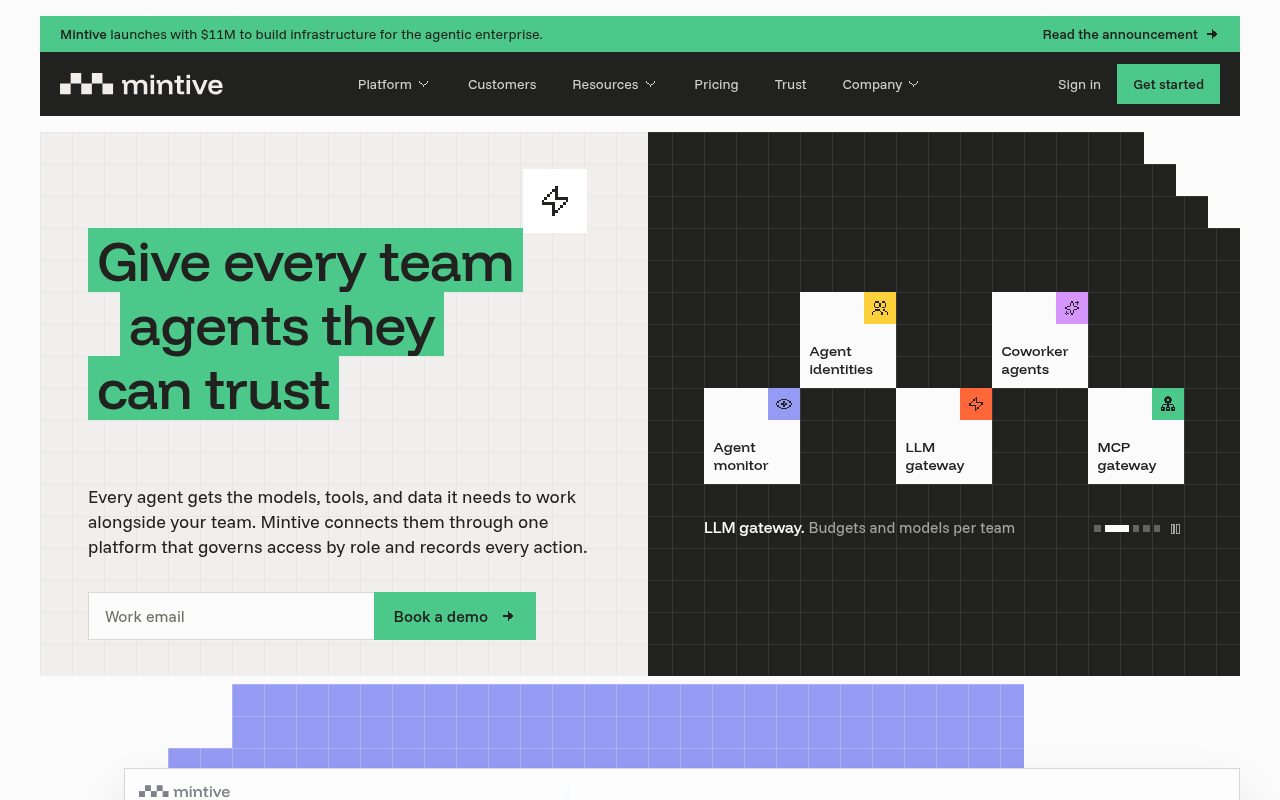
Task: Click the Get started button
Action: pos(1168,84)
